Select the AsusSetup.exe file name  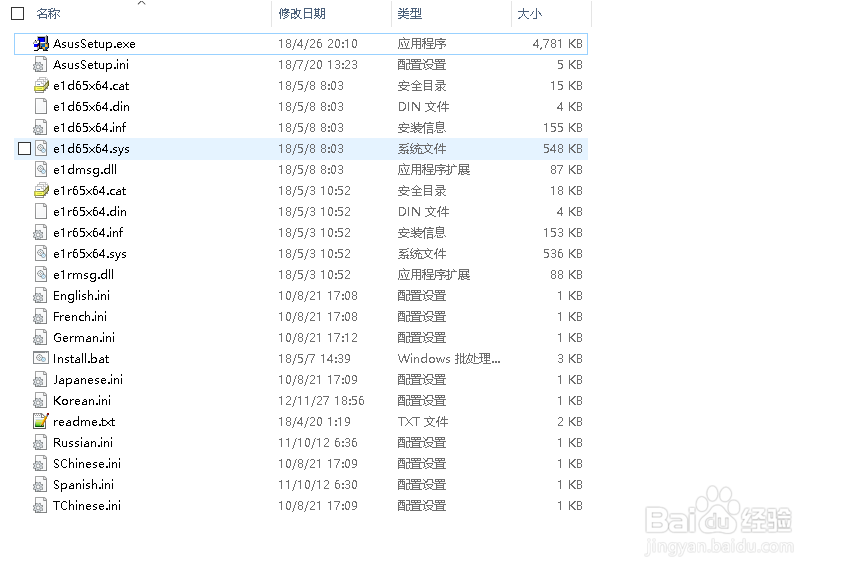coord(94,43)
